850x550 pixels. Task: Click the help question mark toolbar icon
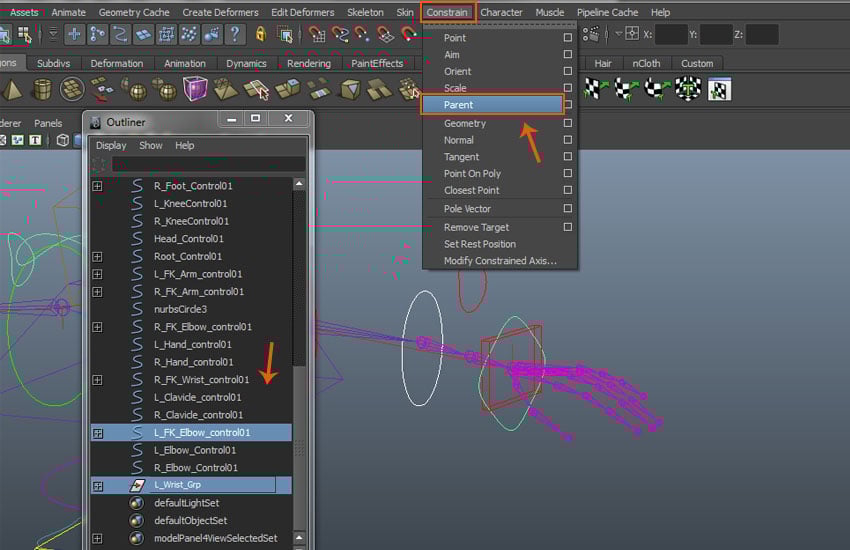(x=235, y=34)
